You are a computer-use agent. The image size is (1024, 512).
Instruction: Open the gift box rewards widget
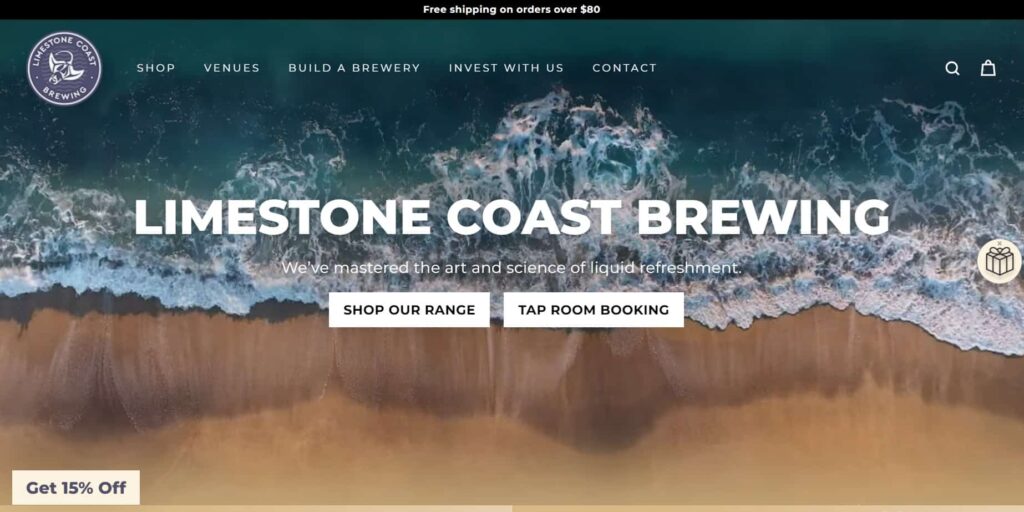point(1000,262)
